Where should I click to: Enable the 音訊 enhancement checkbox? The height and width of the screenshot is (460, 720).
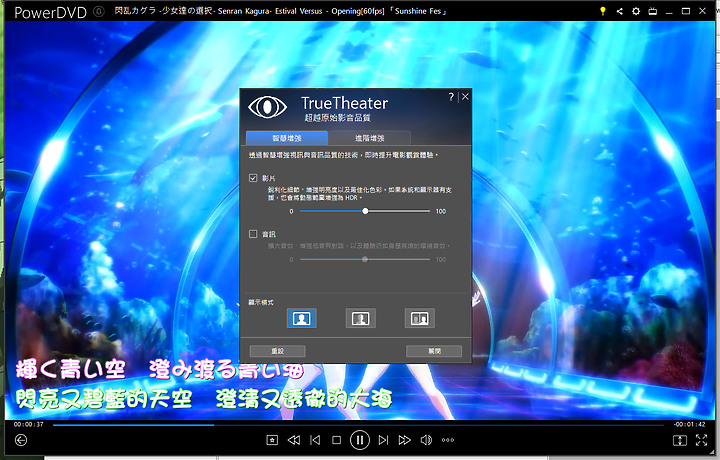(253, 234)
